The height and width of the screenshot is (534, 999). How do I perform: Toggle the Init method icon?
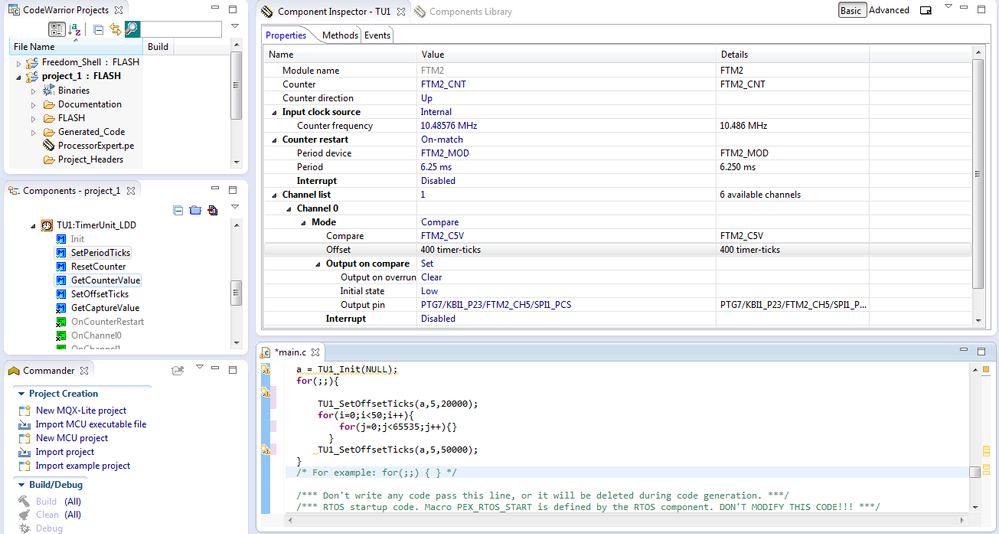[61, 239]
